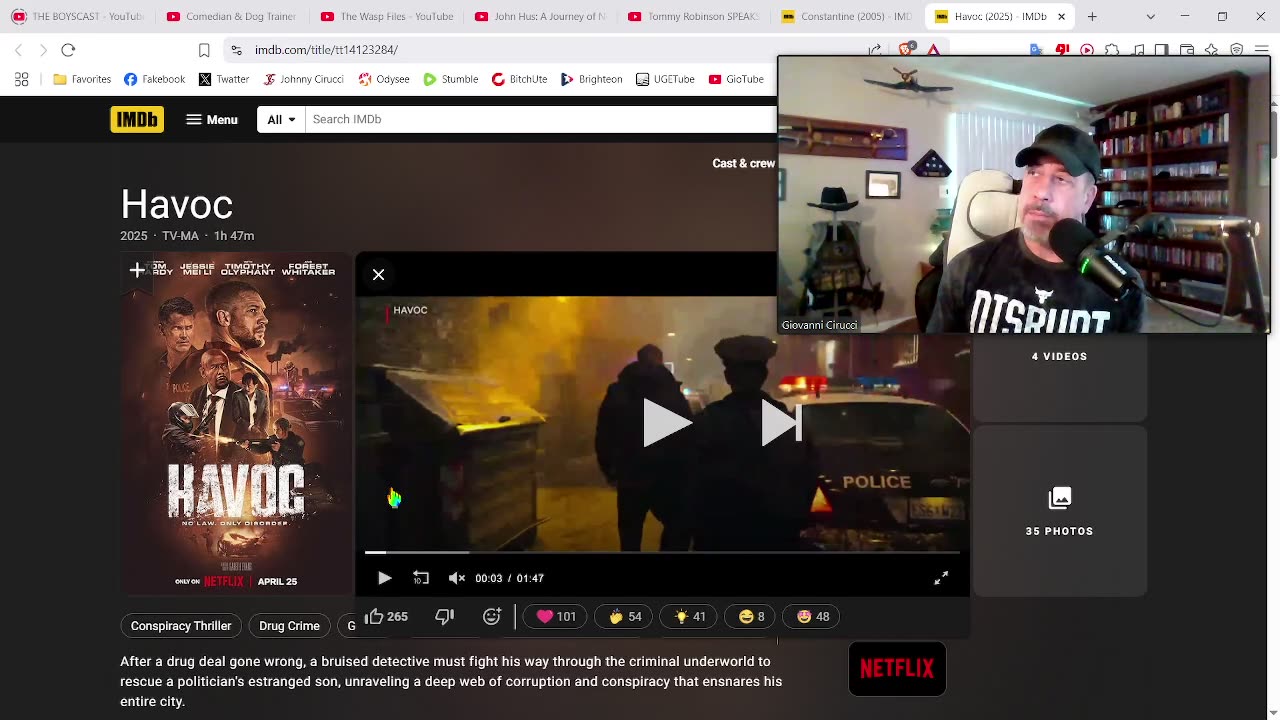Open the 35 Photos gallery
1280x720 pixels.
(x=1059, y=511)
